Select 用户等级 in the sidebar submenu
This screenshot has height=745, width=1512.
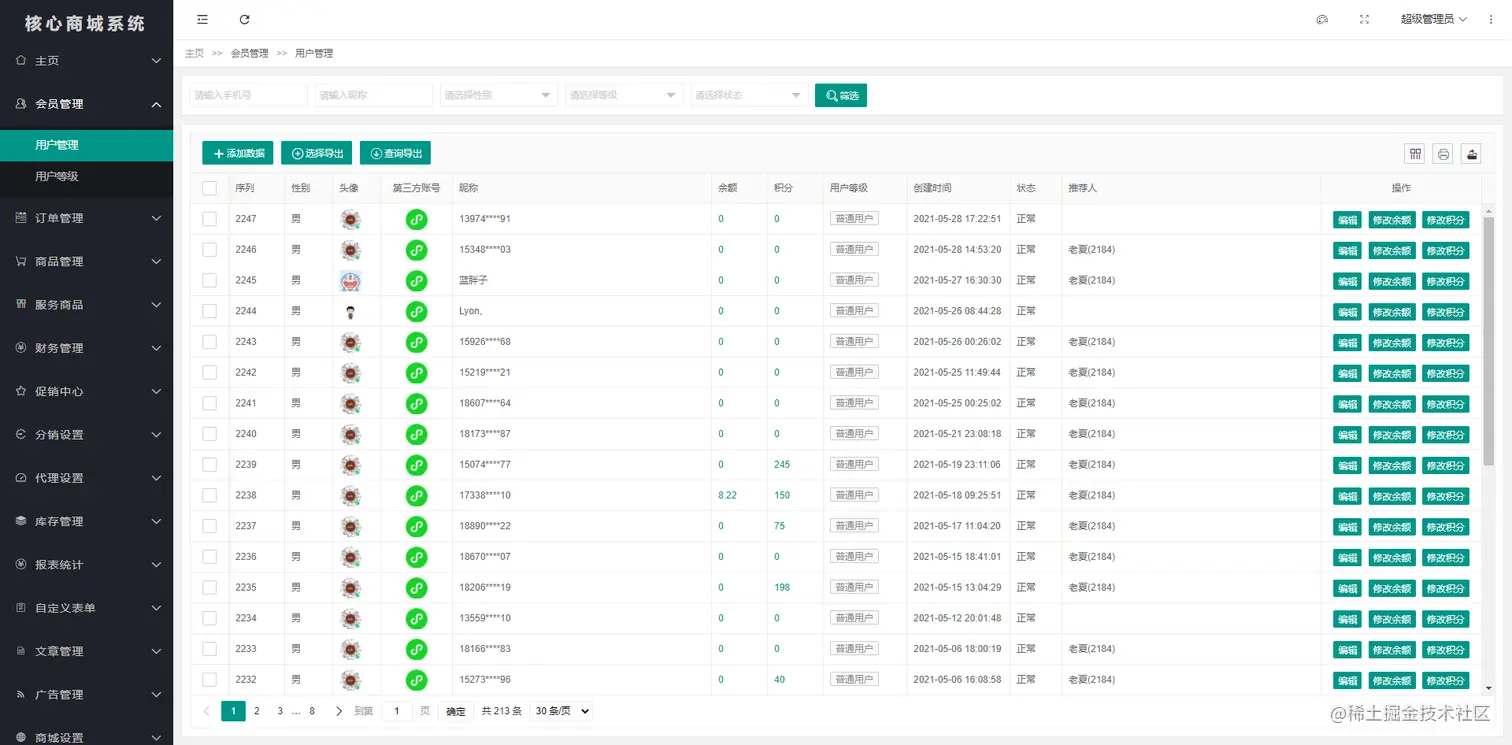click(x=86, y=176)
